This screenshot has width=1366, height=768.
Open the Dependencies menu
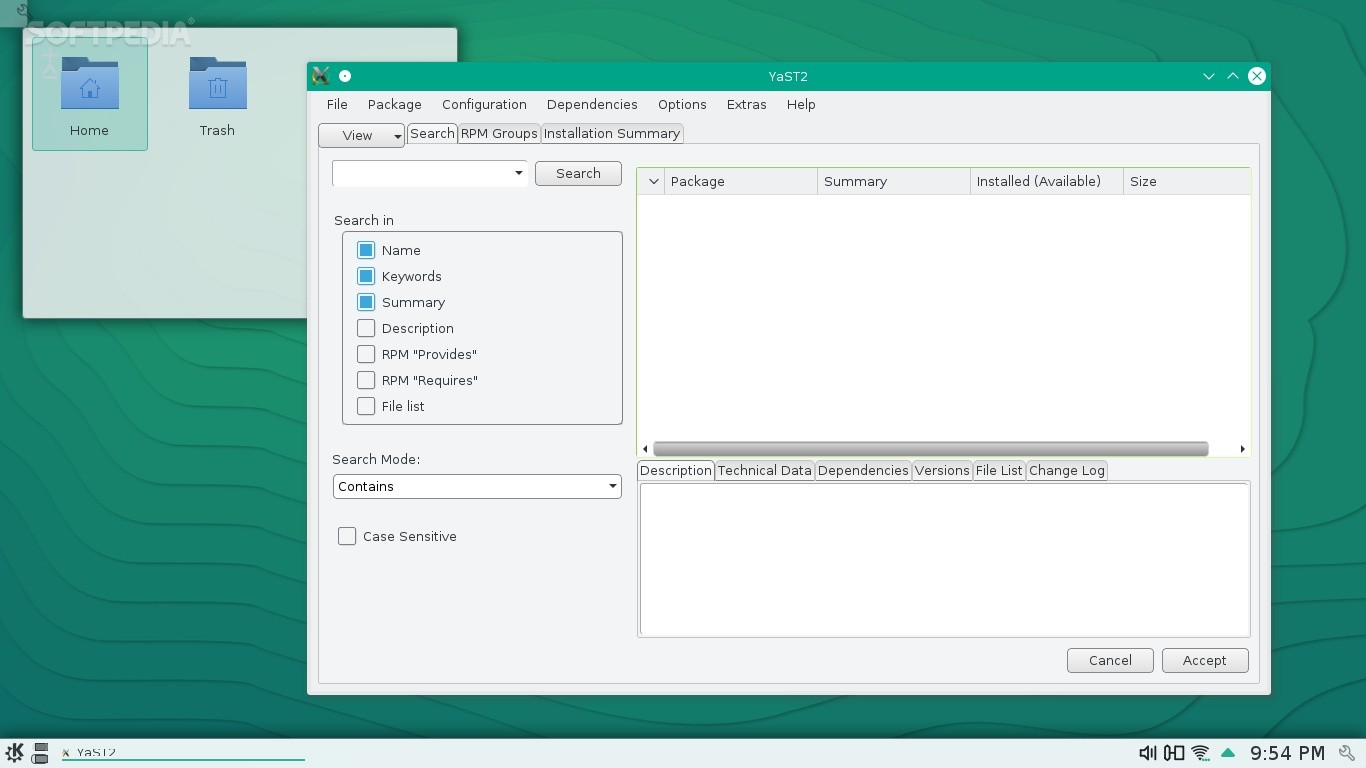(592, 104)
